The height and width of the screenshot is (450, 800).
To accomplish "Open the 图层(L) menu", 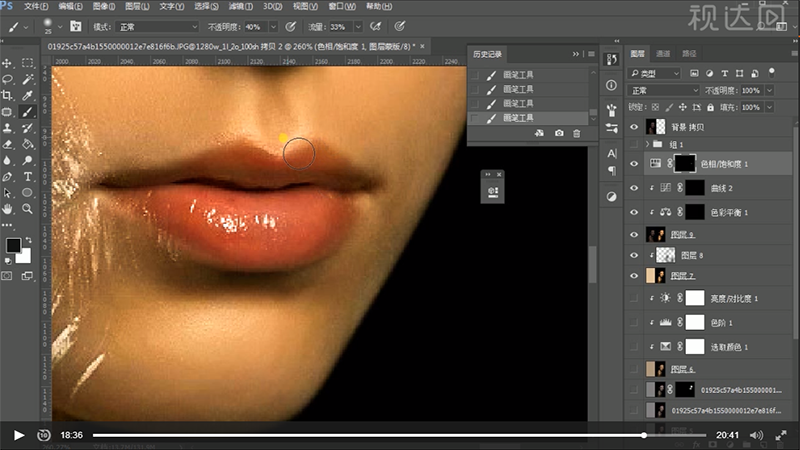I will click(x=137, y=7).
